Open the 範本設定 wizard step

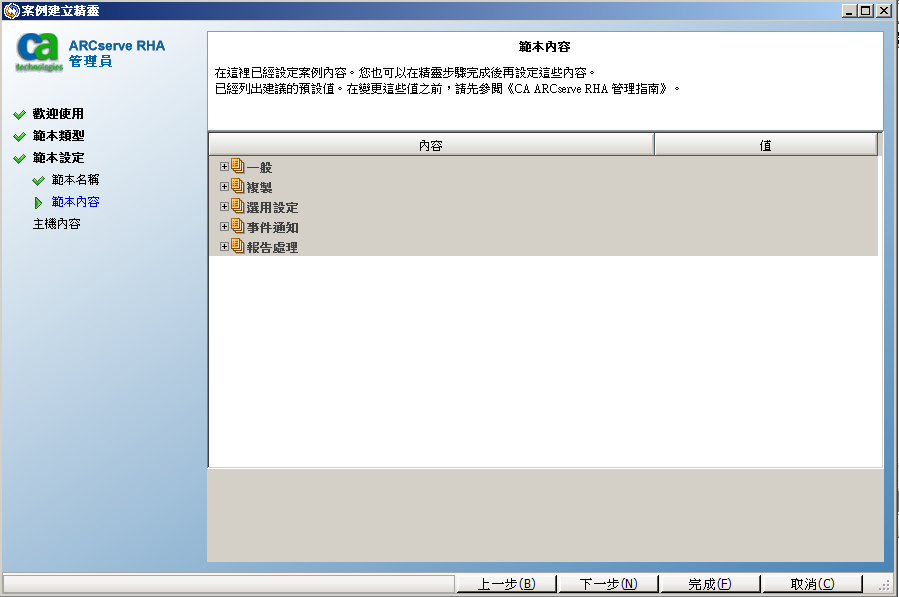(x=58, y=157)
